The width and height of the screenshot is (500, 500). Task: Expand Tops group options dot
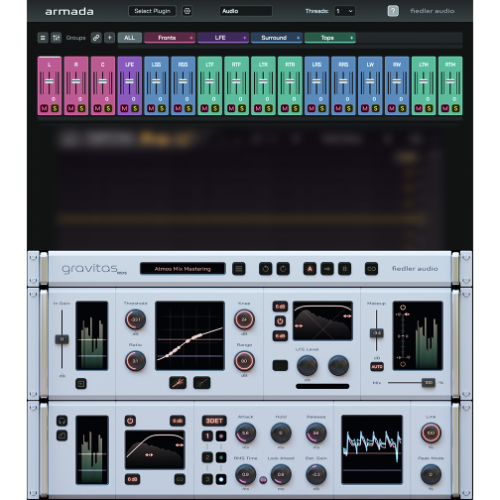(x=351, y=38)
